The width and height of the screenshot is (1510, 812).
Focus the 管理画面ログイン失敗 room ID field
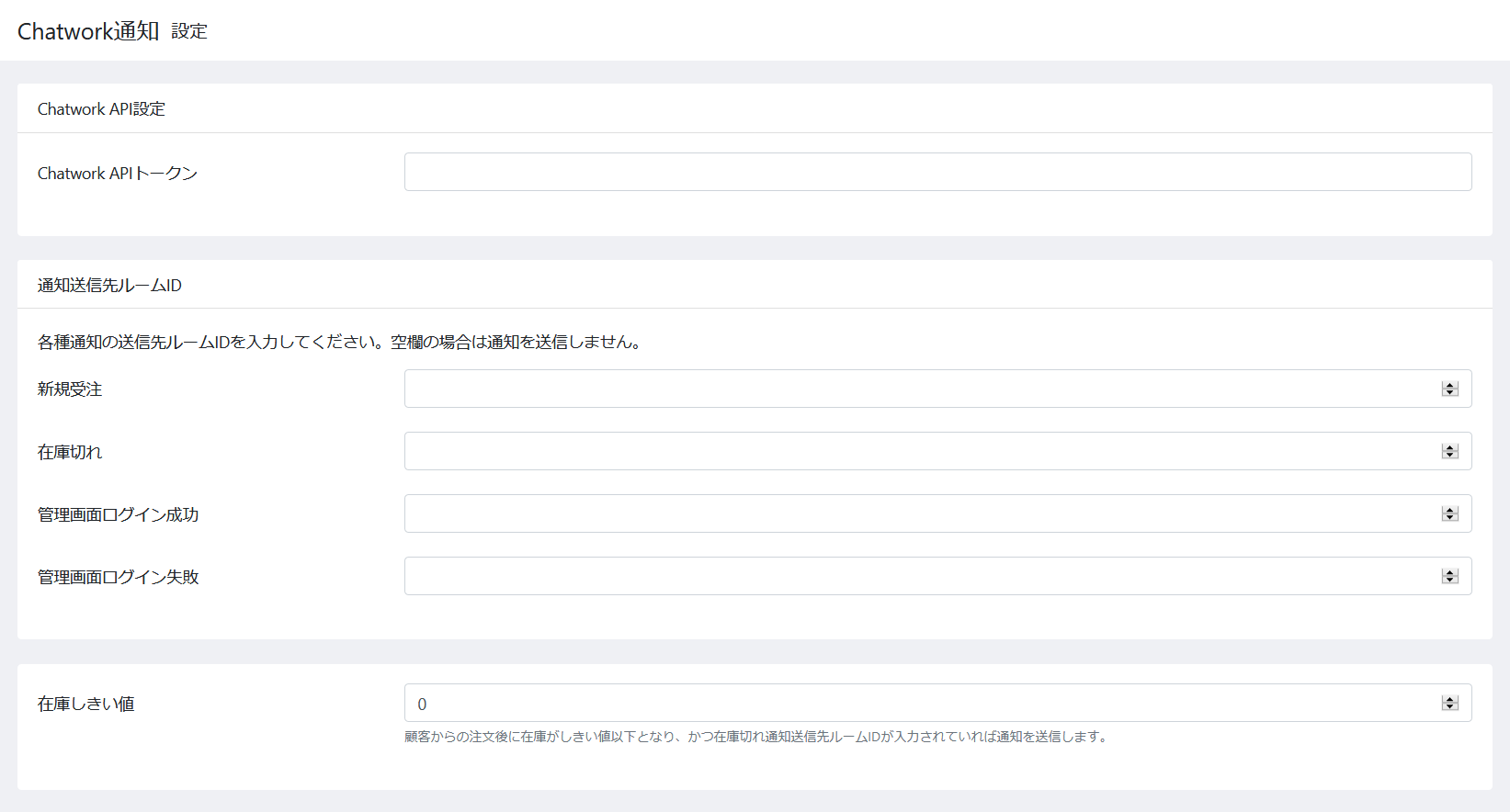pyautogui.click(x=937, y=576)
